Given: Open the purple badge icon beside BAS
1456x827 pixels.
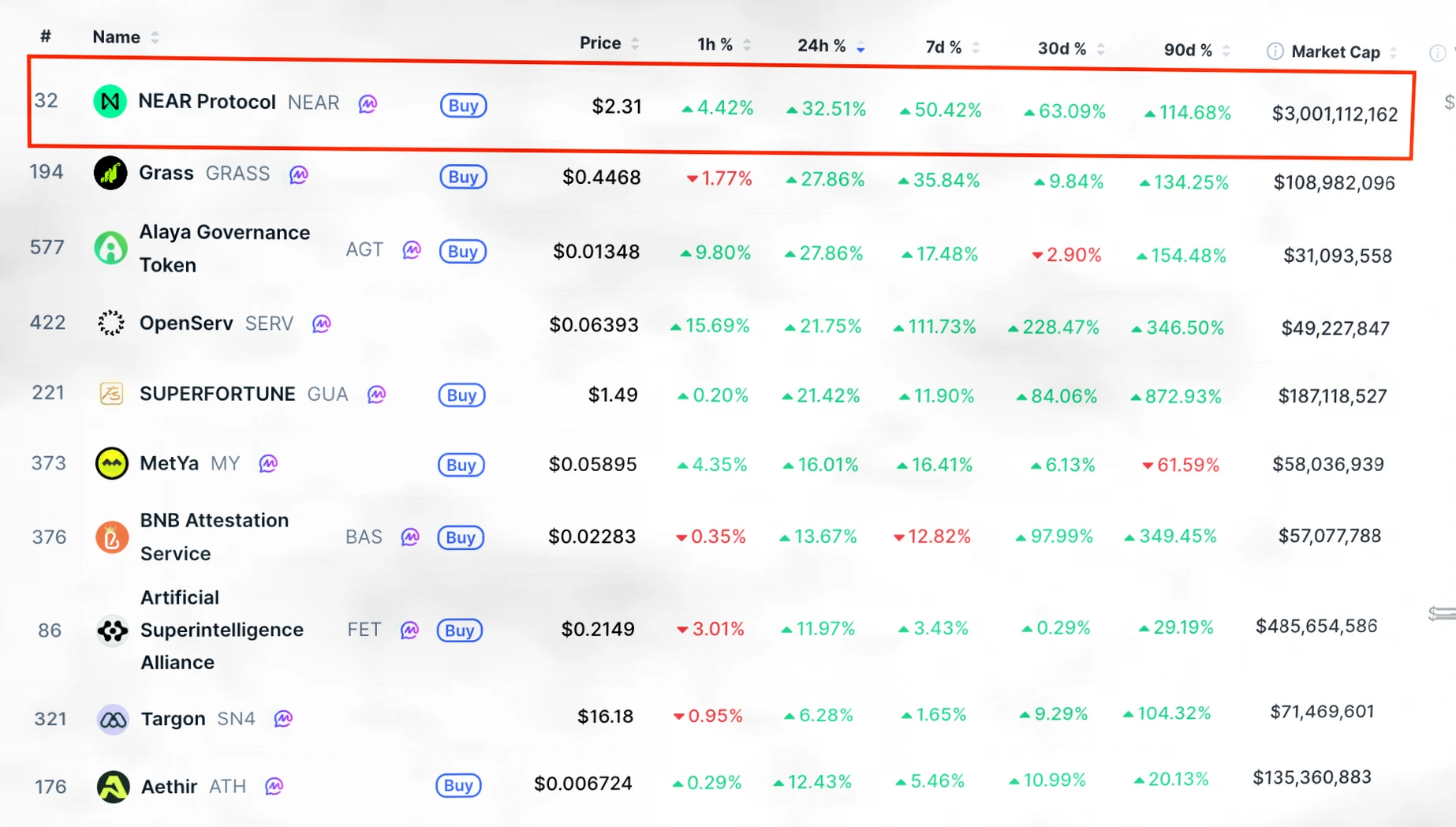Looking at the screenshot, I should pyautogui.click(x=410, y=537).
